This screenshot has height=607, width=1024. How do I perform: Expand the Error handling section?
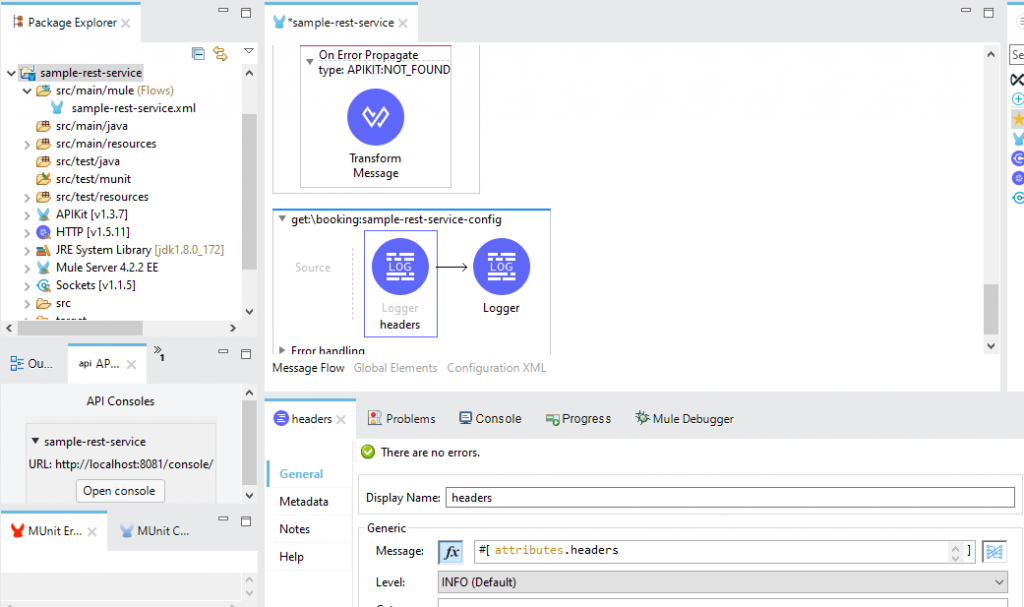tap(285, 351)
